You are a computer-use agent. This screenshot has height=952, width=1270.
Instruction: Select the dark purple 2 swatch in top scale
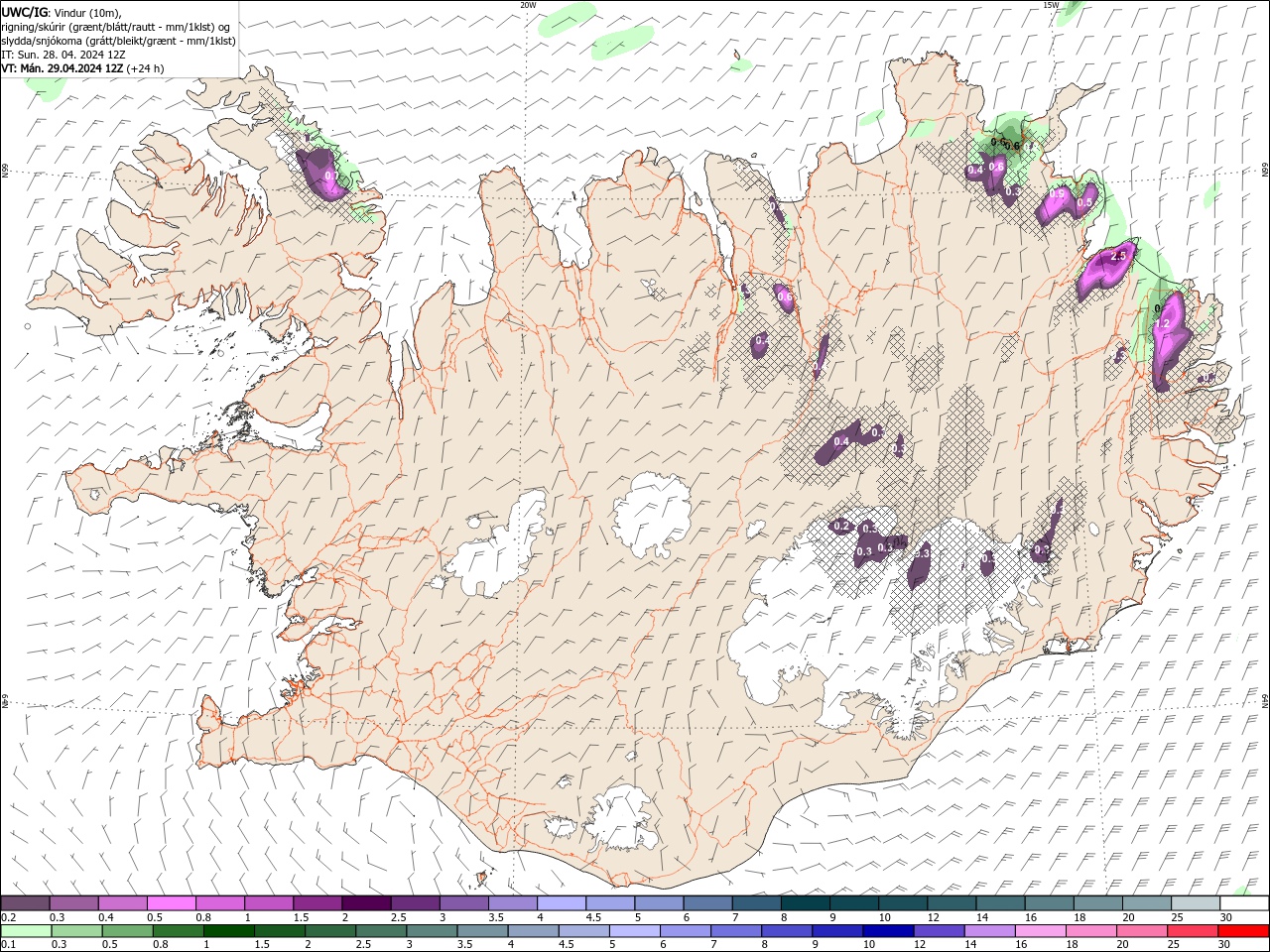(x=366, y=903)
